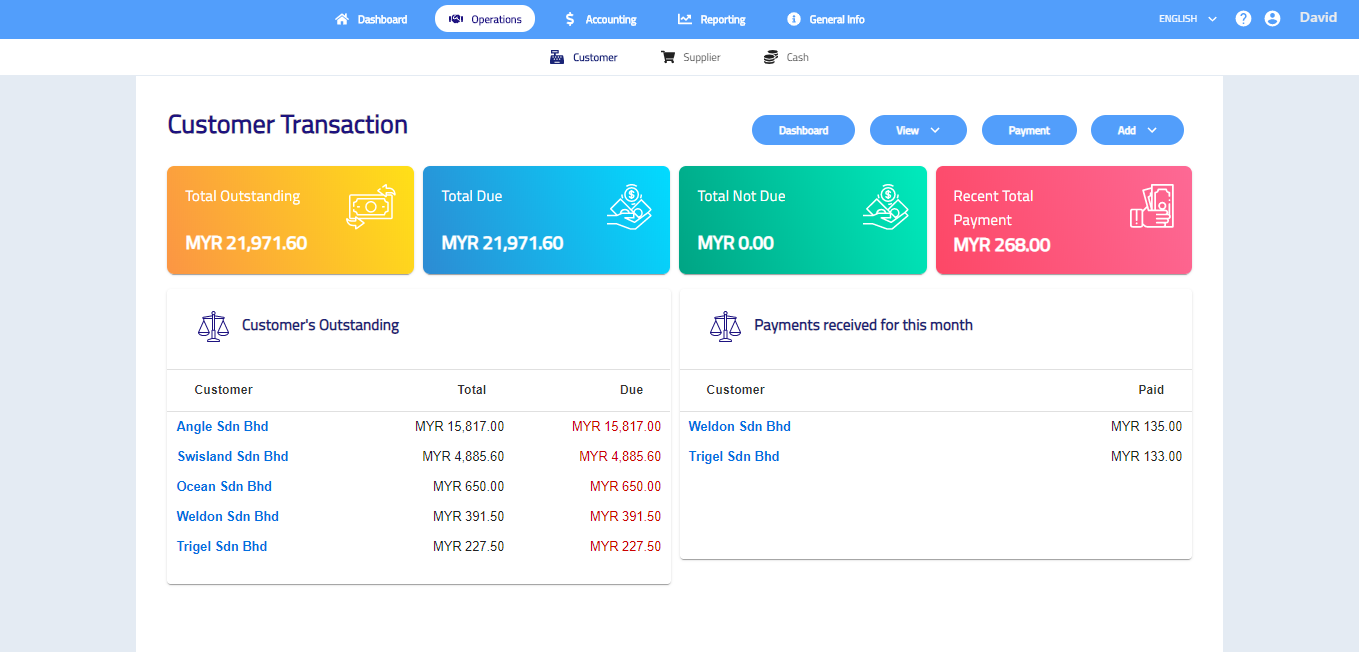Click the Total Not Due hand-coin icon
The height and width of the screenshot is (652, 1359).
pyautogui.click(x=885, y=205)
